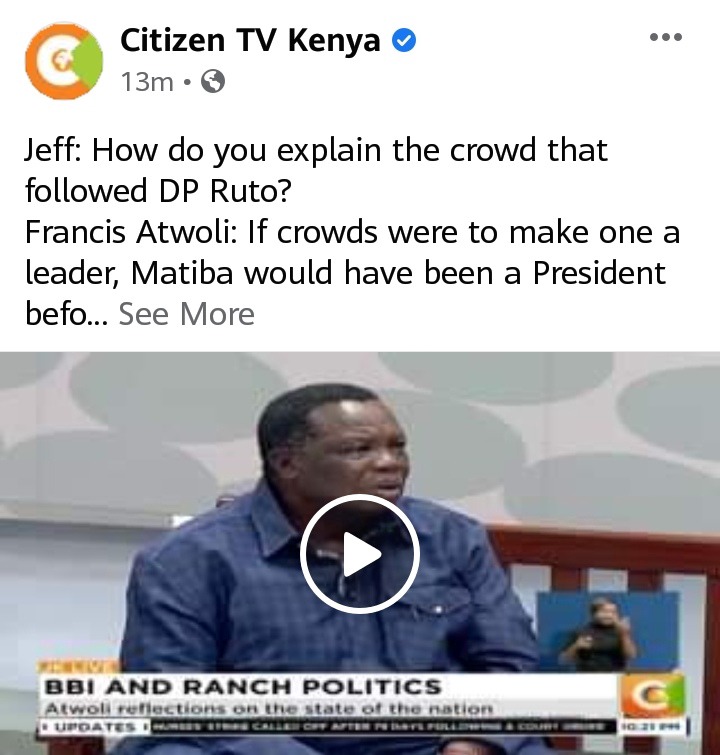Click the 13m post timestamp

[147, 82]
